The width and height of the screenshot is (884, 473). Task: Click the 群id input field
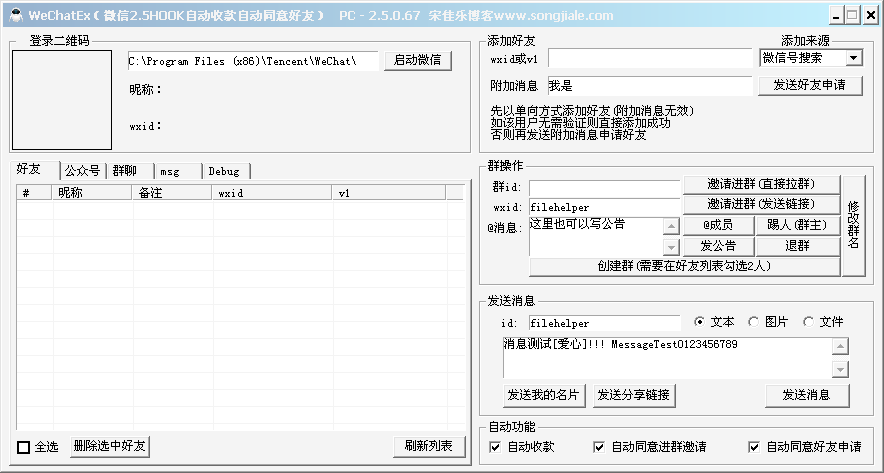coord(605,188)
